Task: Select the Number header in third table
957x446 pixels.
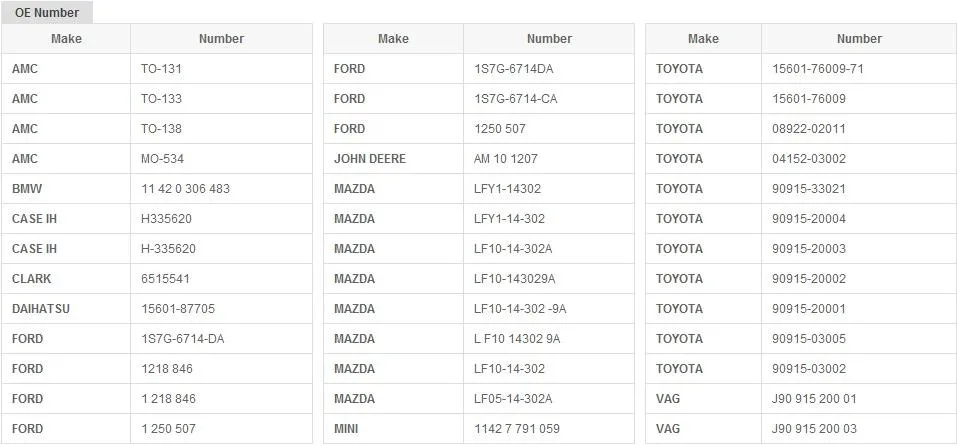Action: 859,38
